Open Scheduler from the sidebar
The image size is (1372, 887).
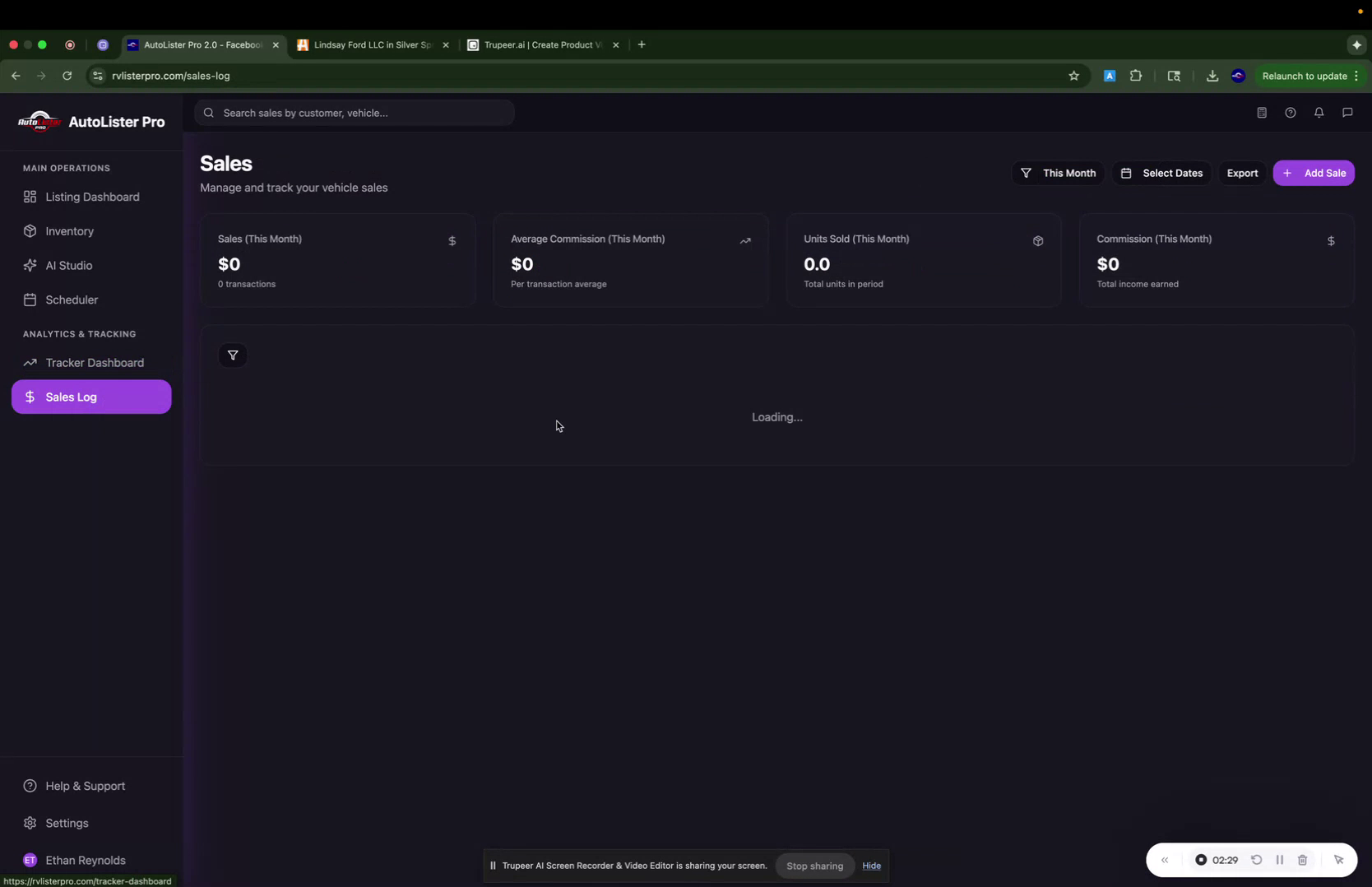click(x=71, y=300)
